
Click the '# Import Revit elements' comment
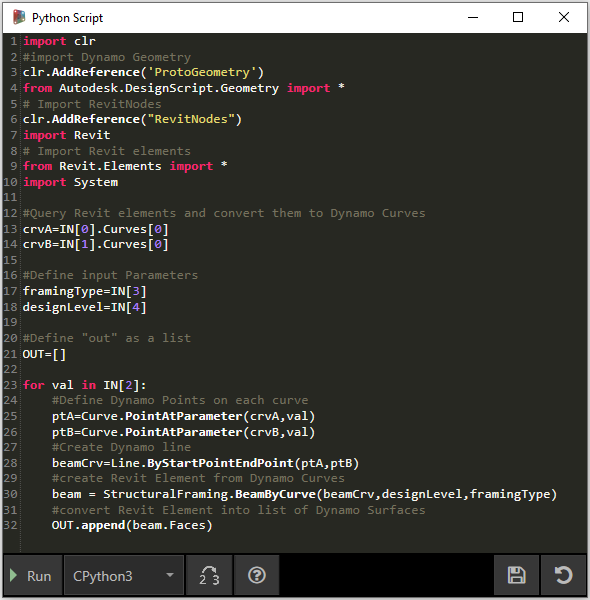pyautogui.click(x=107, y=151)
